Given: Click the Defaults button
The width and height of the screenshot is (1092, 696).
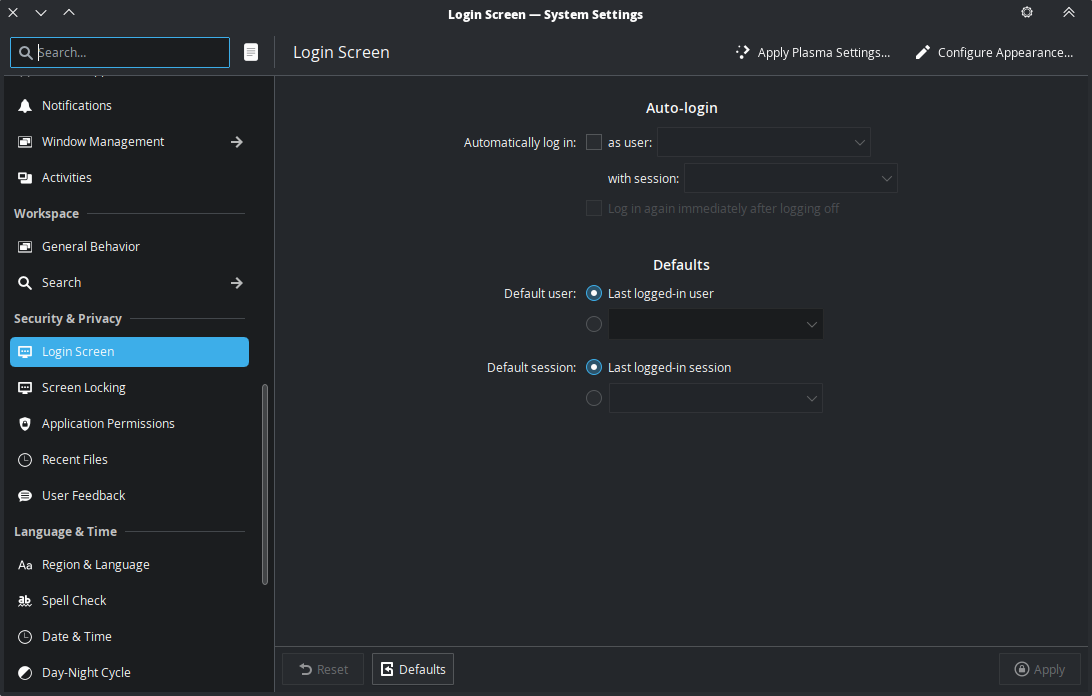Looking at the screenshot, I should click(413, 669).
